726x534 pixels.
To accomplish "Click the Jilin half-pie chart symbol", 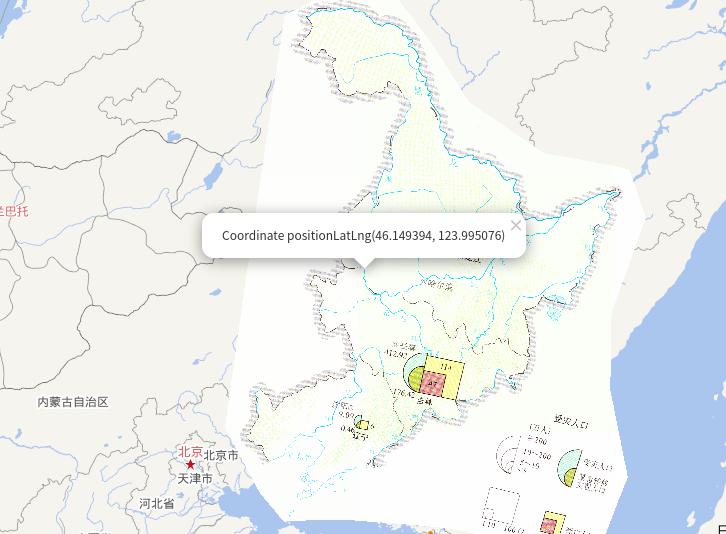I will click(x=415, y=376).
